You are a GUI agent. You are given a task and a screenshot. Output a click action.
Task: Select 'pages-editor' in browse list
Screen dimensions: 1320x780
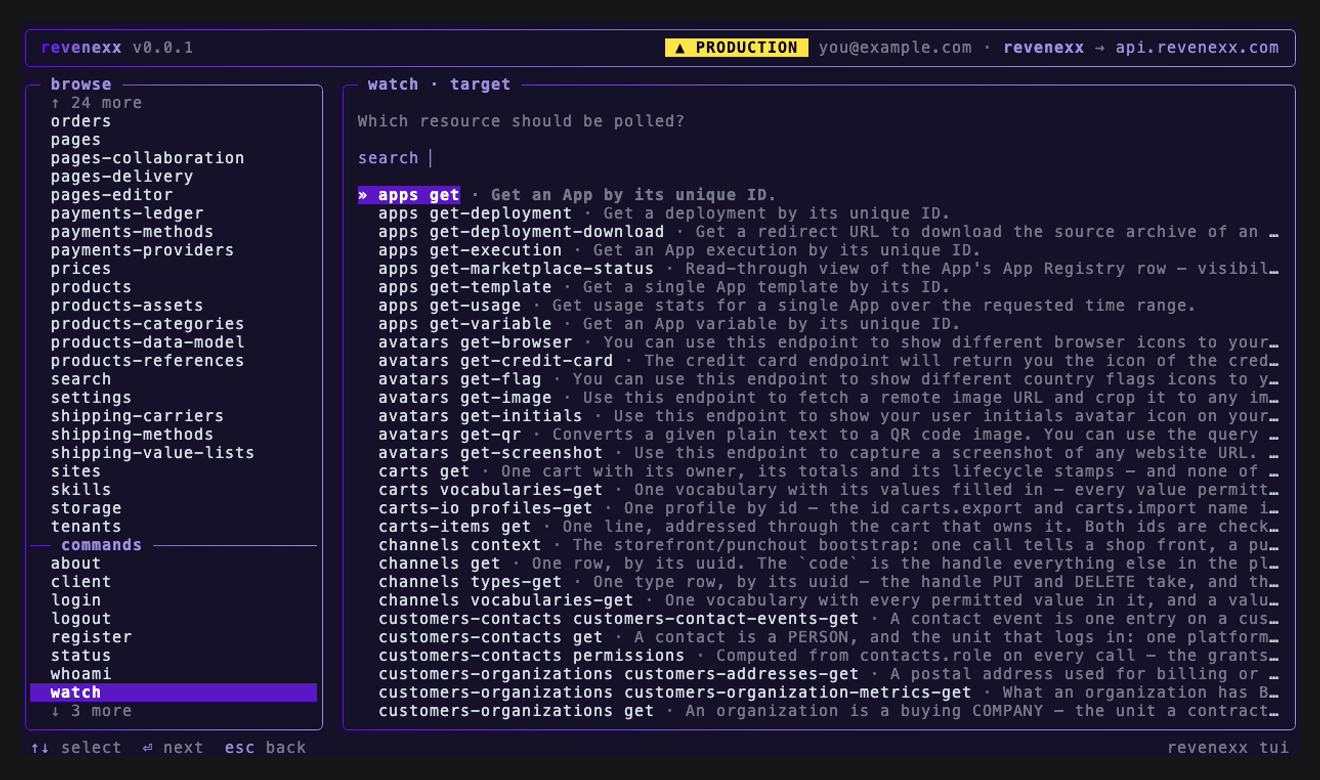112,195
